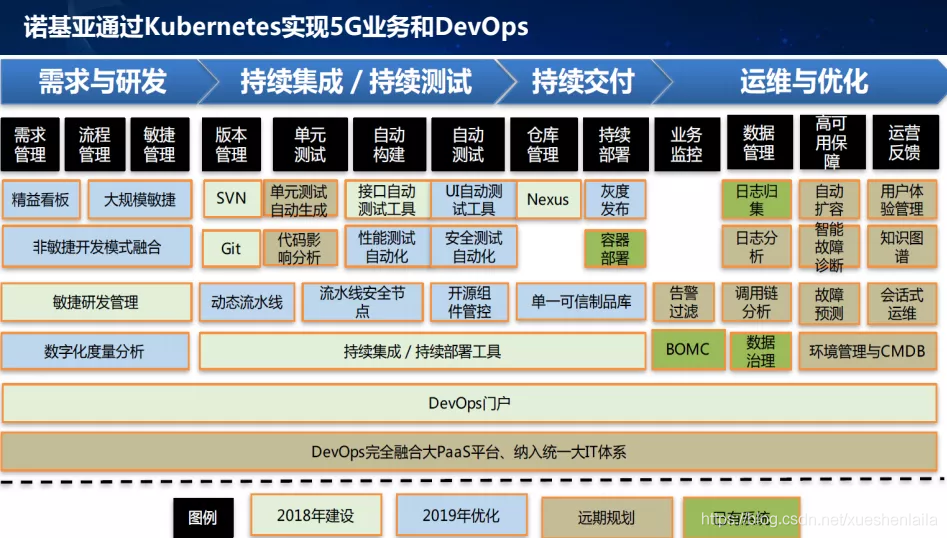Click the 自动扩容 box

[x=829, y=200]
